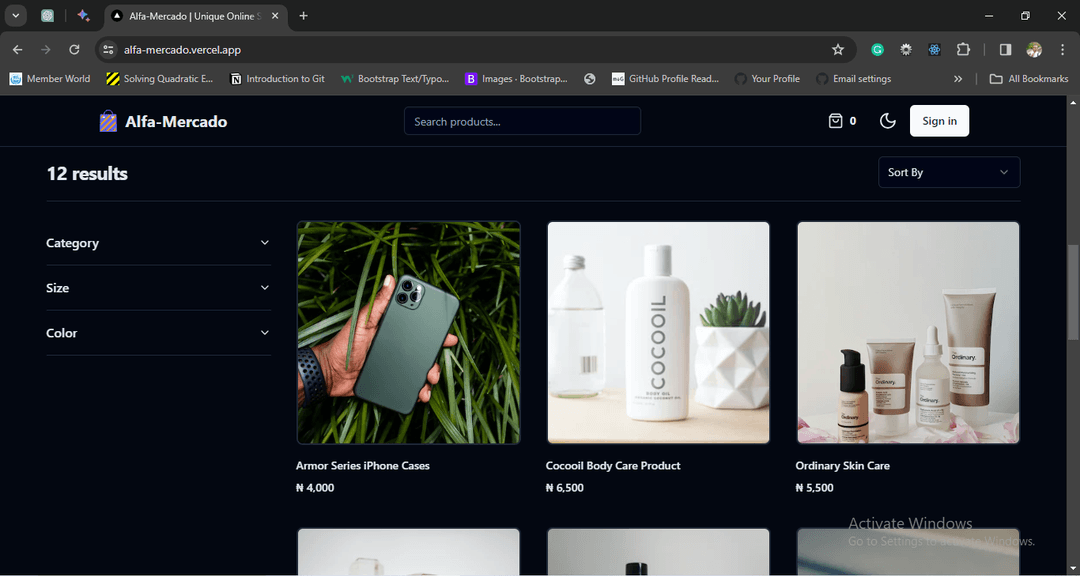View site information icon in address bar
Viewport: 1080px width, 576px height.
point(107,50)
